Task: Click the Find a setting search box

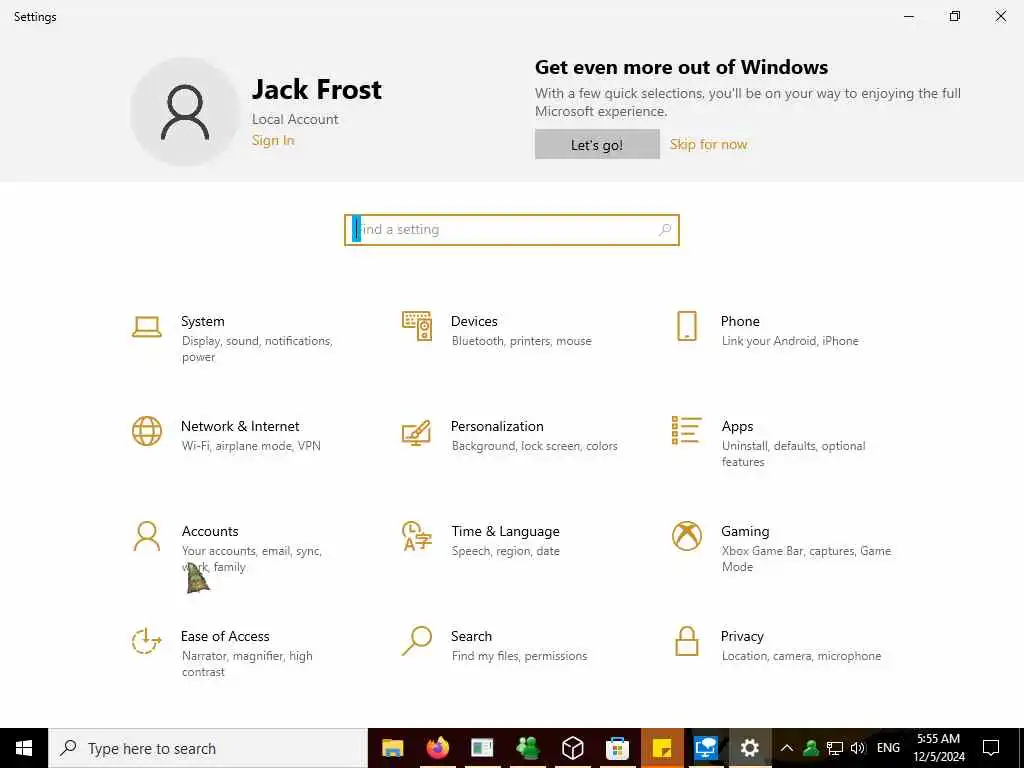Action: 512,230
